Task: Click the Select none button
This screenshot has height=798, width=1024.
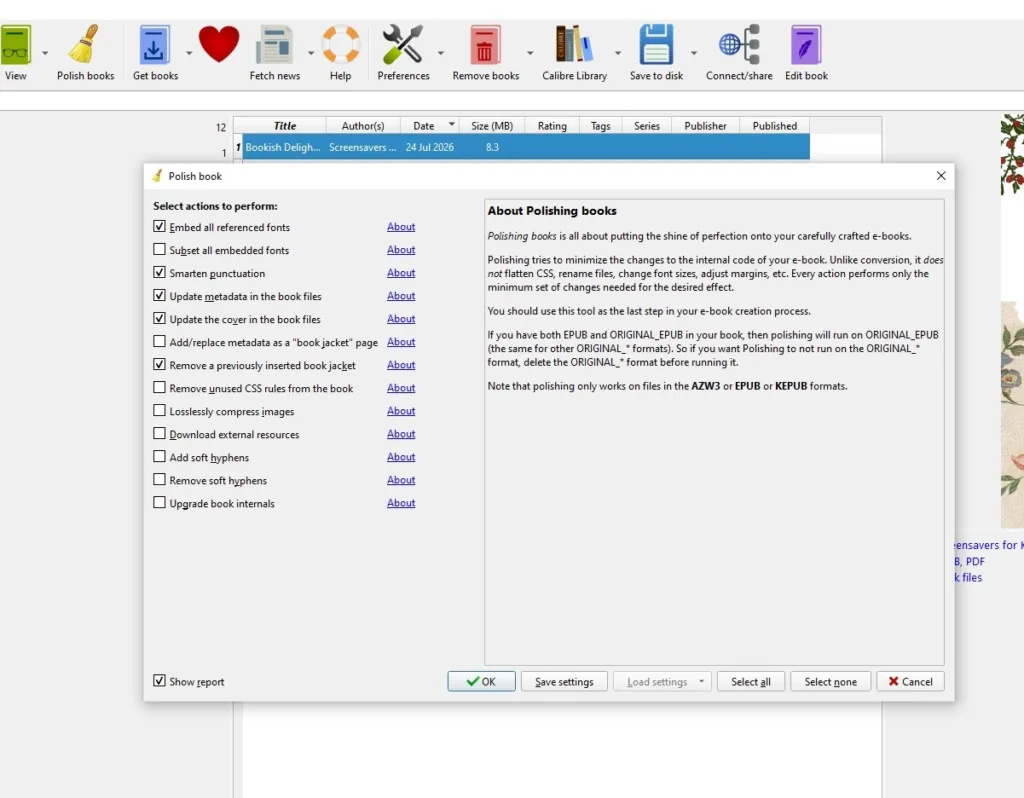Action: click(x=830, y=681)
